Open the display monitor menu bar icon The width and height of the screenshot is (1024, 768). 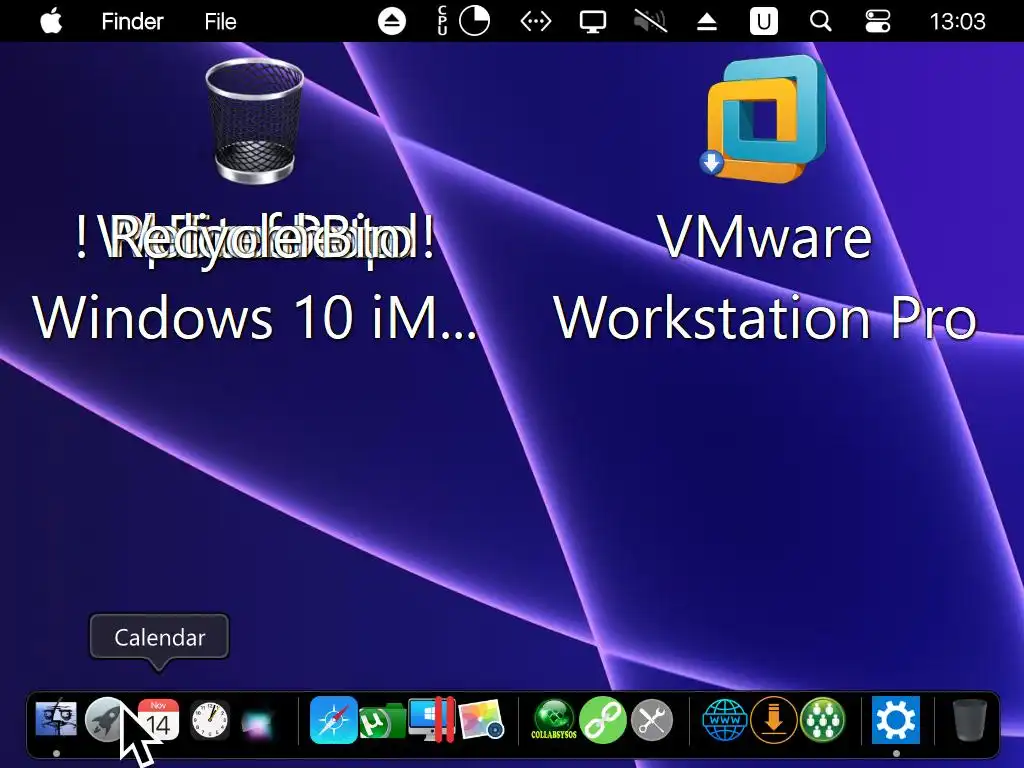[x=593, y=22]
